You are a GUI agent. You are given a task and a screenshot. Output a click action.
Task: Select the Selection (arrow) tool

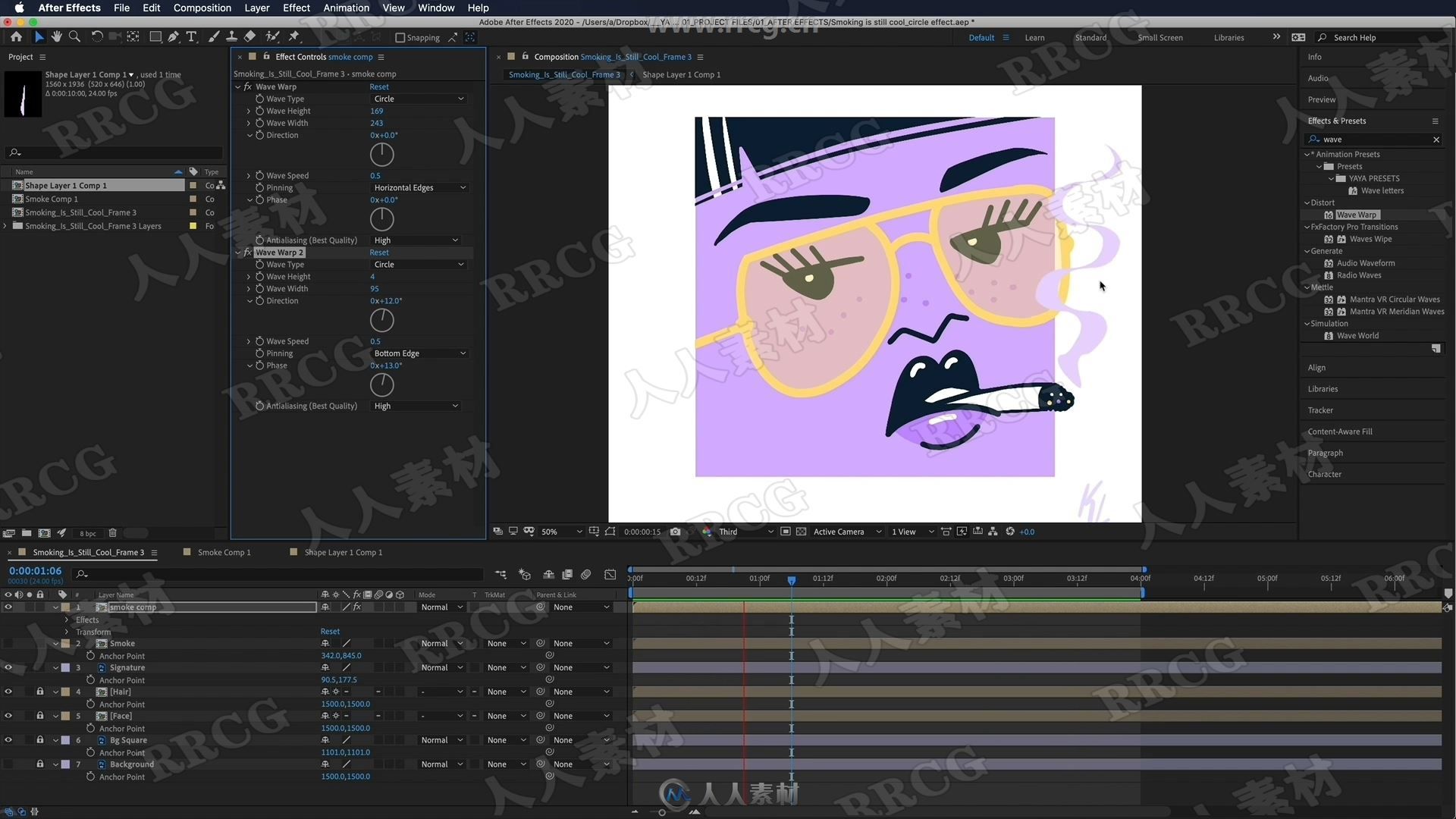point(39,36)
